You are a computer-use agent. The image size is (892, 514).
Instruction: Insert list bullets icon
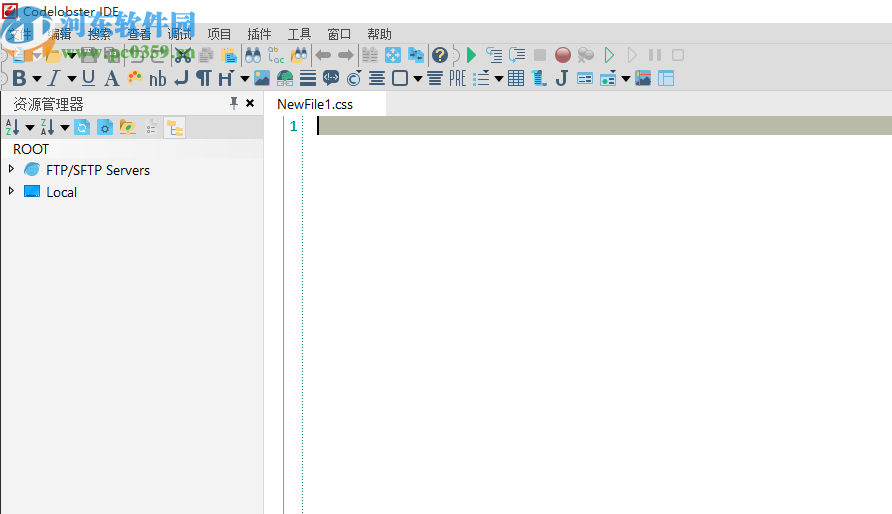pos(481,78)
